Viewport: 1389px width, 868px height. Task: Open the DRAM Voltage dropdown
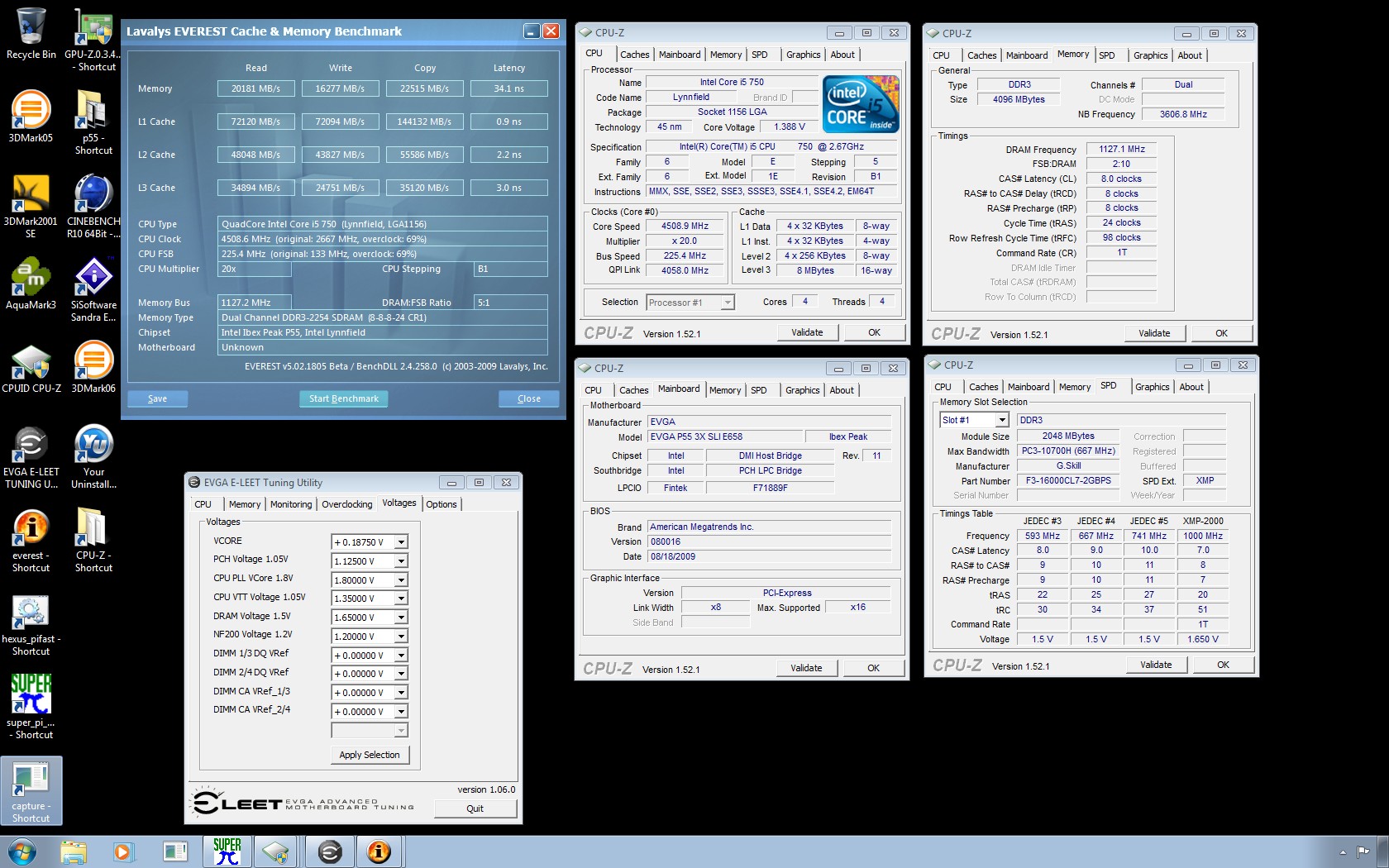pyautogui.click(x=401, y=618)
